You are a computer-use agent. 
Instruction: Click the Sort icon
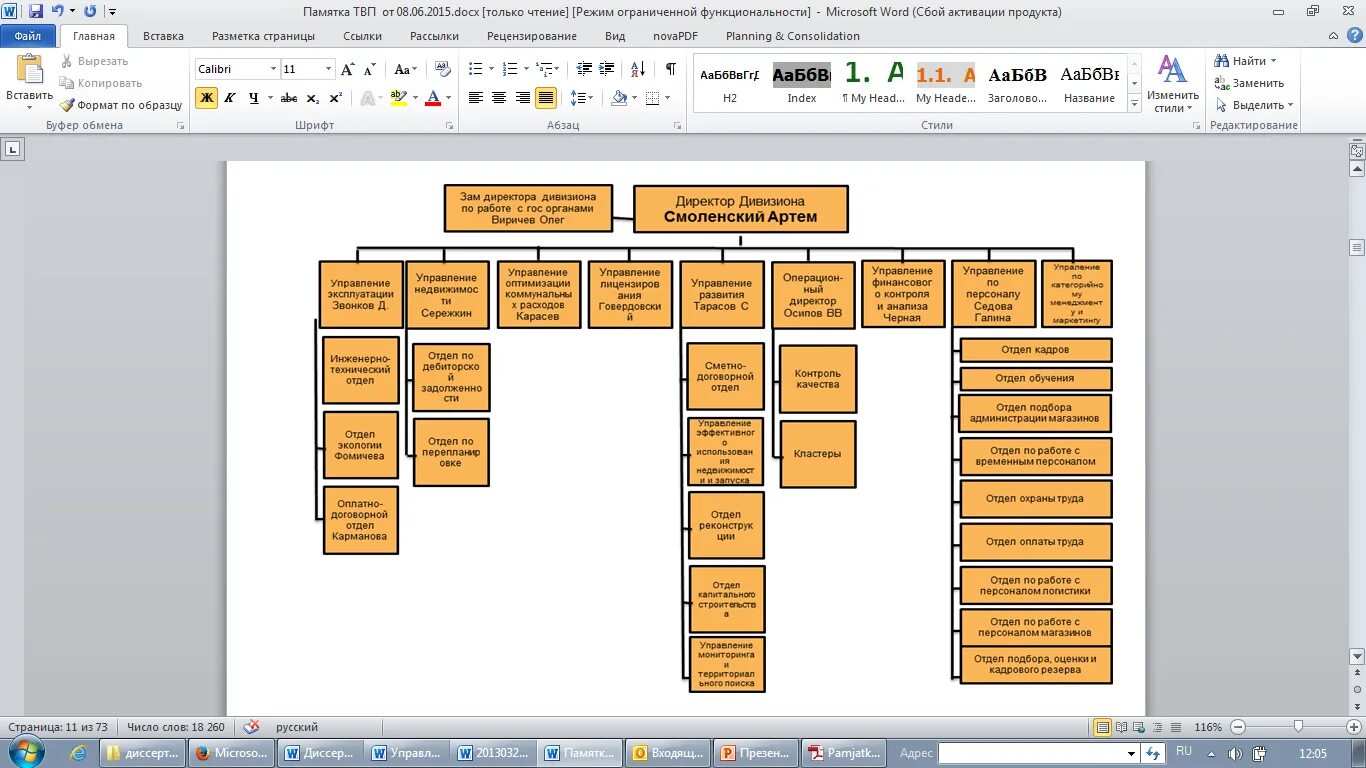coord(637,69)
